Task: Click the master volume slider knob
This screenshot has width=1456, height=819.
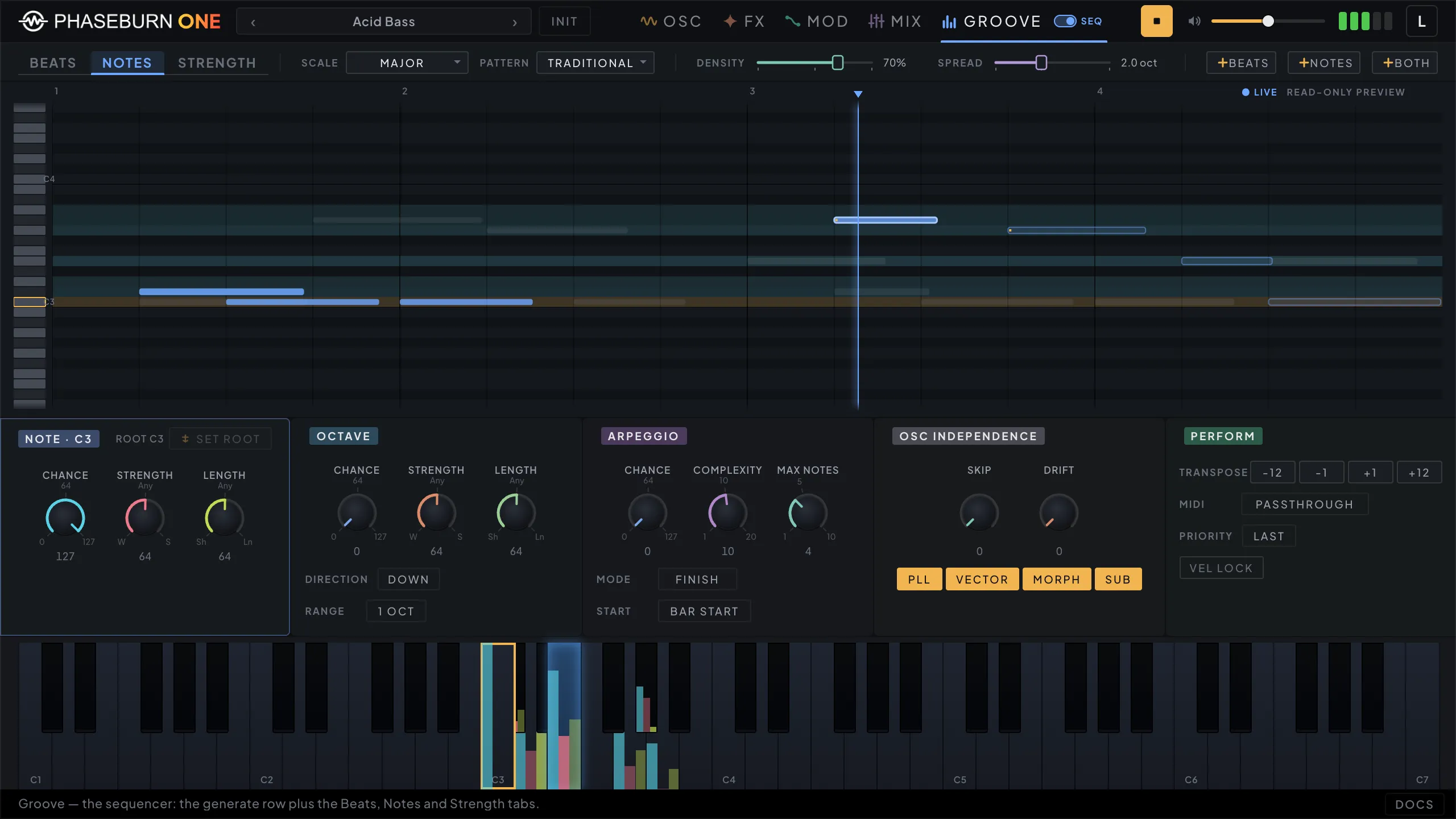Action: 1268,22
